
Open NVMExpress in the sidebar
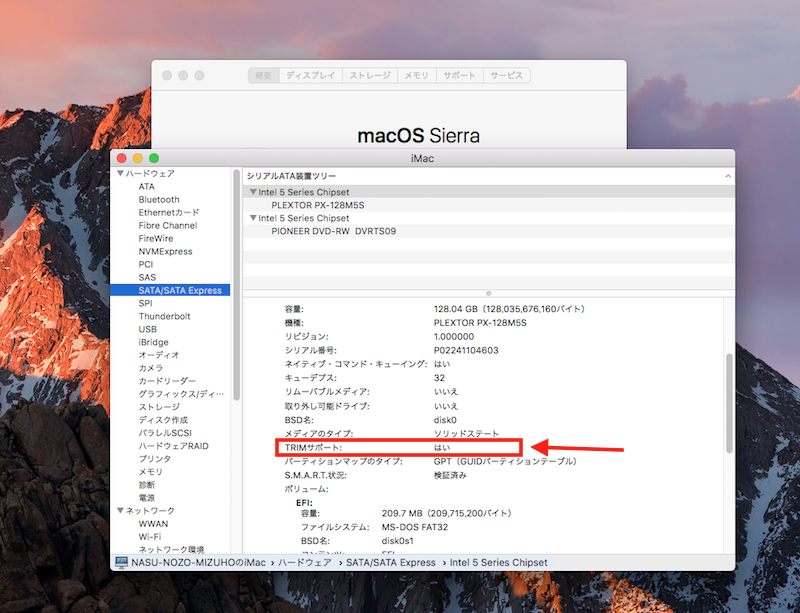pos(165,252)
